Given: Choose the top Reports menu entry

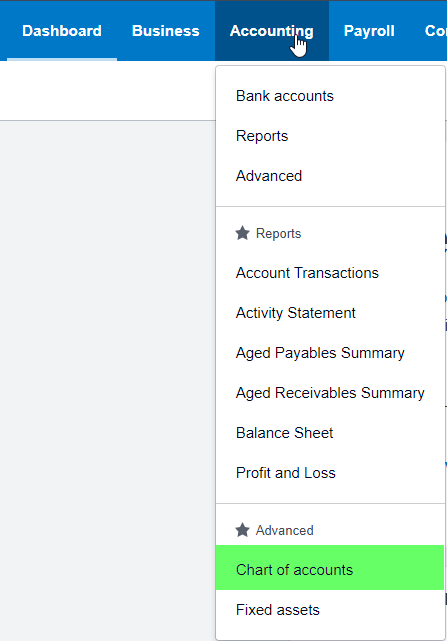Looking at the screenshot, I should click(x=330, y=136).
